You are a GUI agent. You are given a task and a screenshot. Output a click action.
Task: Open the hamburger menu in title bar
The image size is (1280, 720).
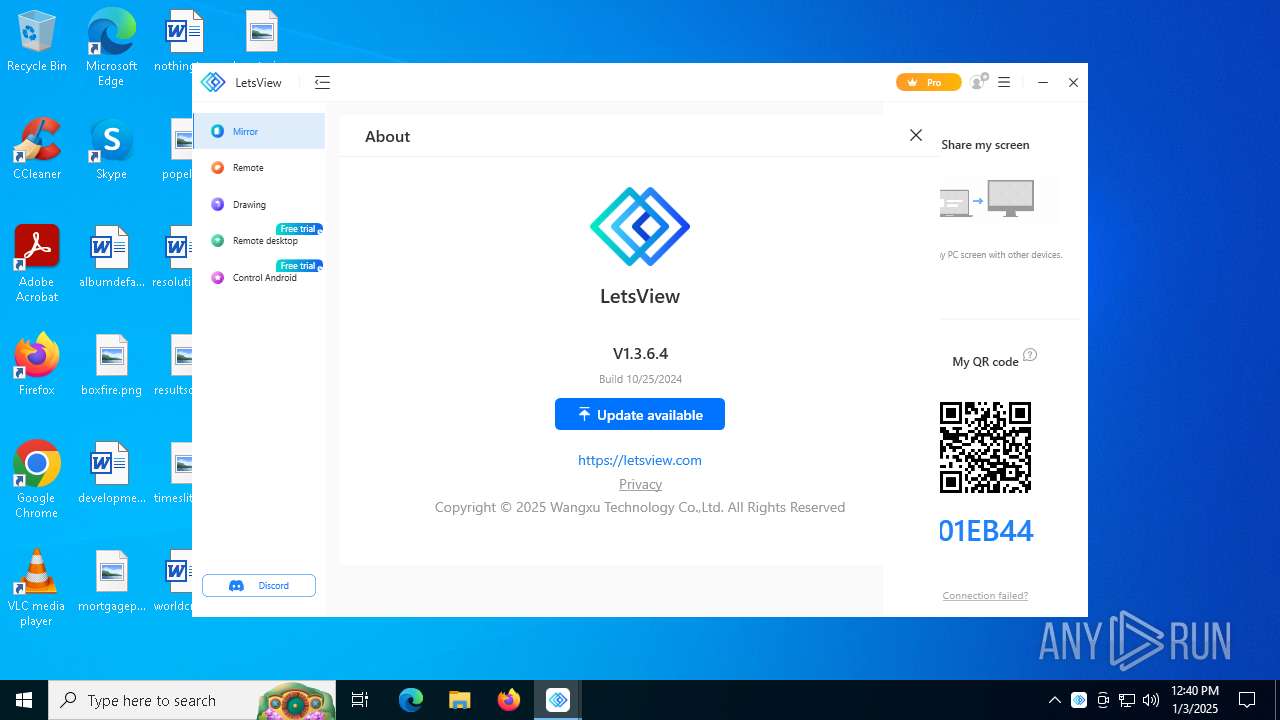coord(1004,83)
